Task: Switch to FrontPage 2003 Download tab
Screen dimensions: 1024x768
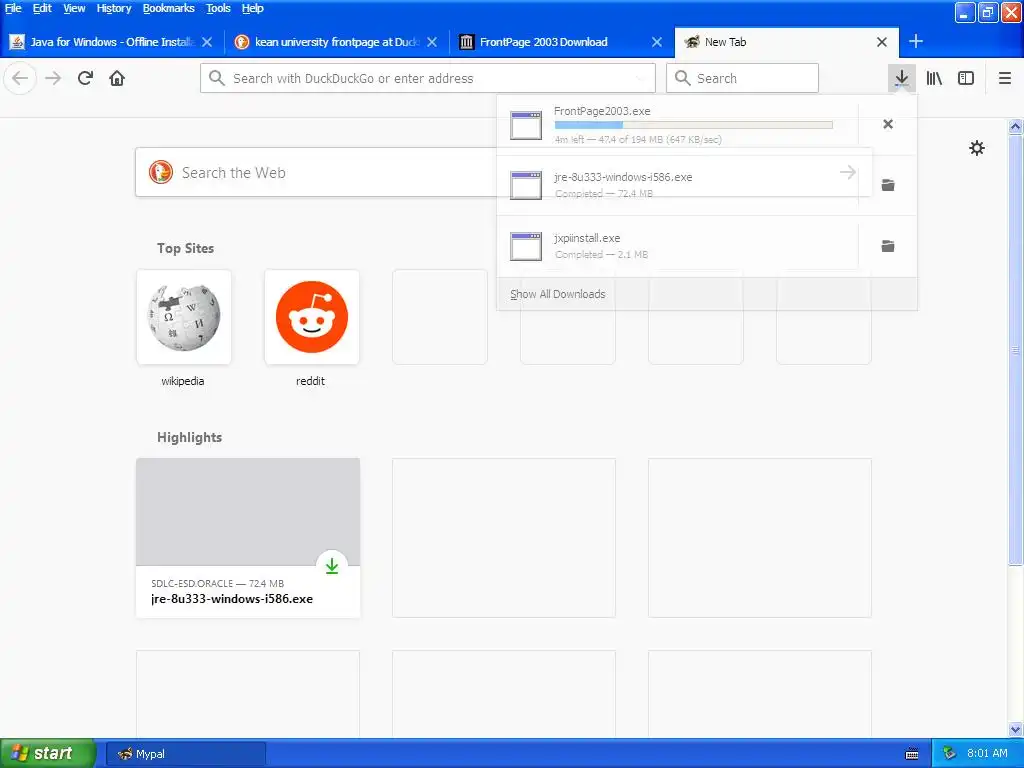Action: pyautogui.click(x=562, y=42)
